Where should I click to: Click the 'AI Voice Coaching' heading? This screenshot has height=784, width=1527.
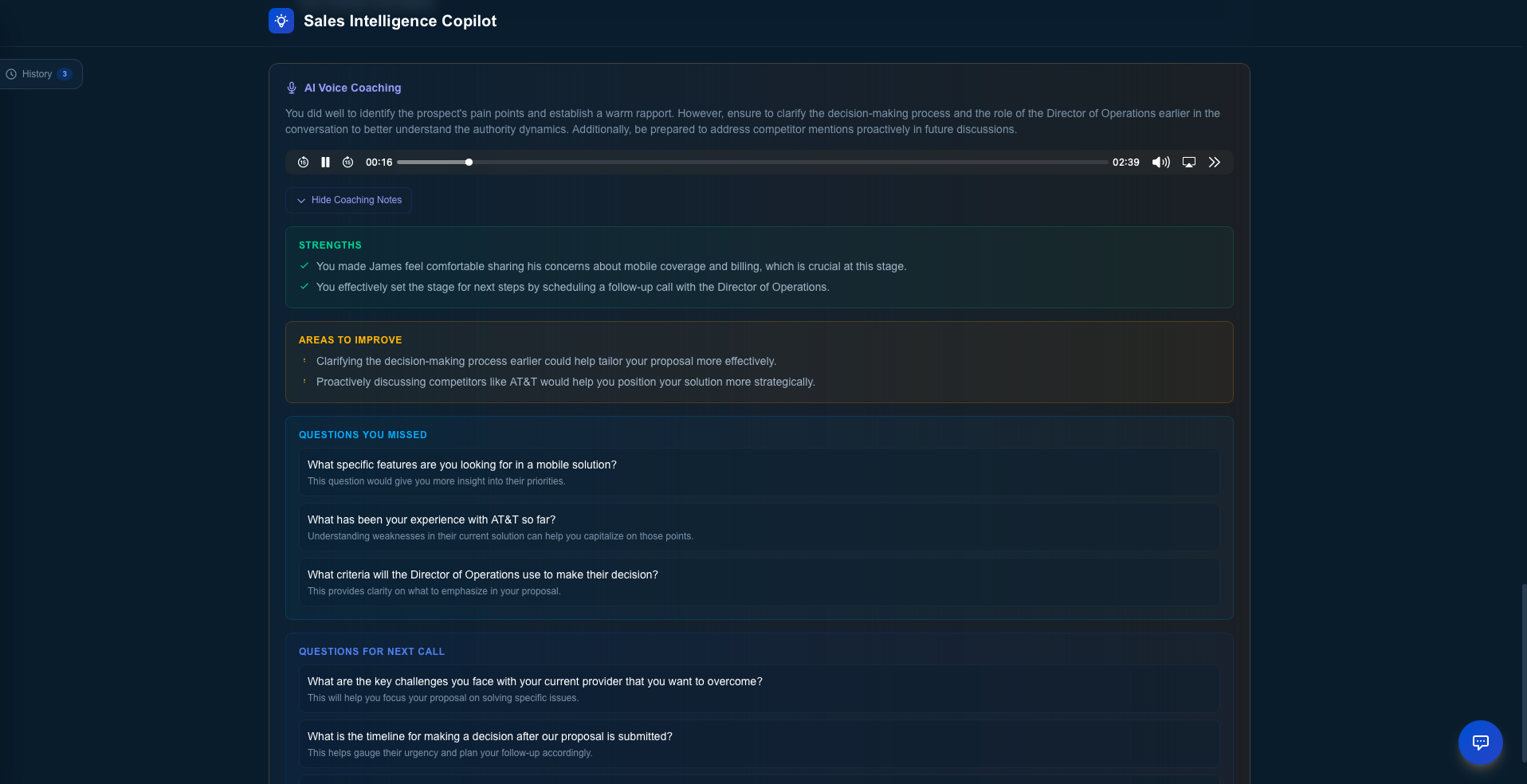point(352,88)
